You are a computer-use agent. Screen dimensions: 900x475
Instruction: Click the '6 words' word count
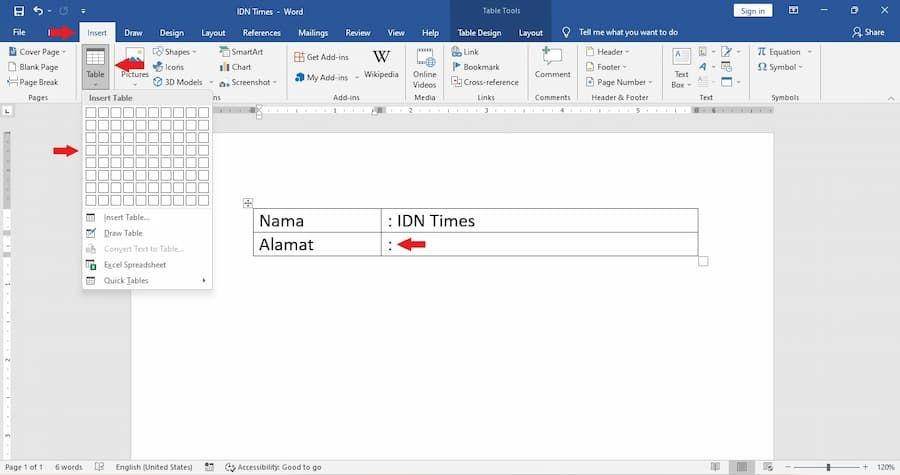coord(68,467)
